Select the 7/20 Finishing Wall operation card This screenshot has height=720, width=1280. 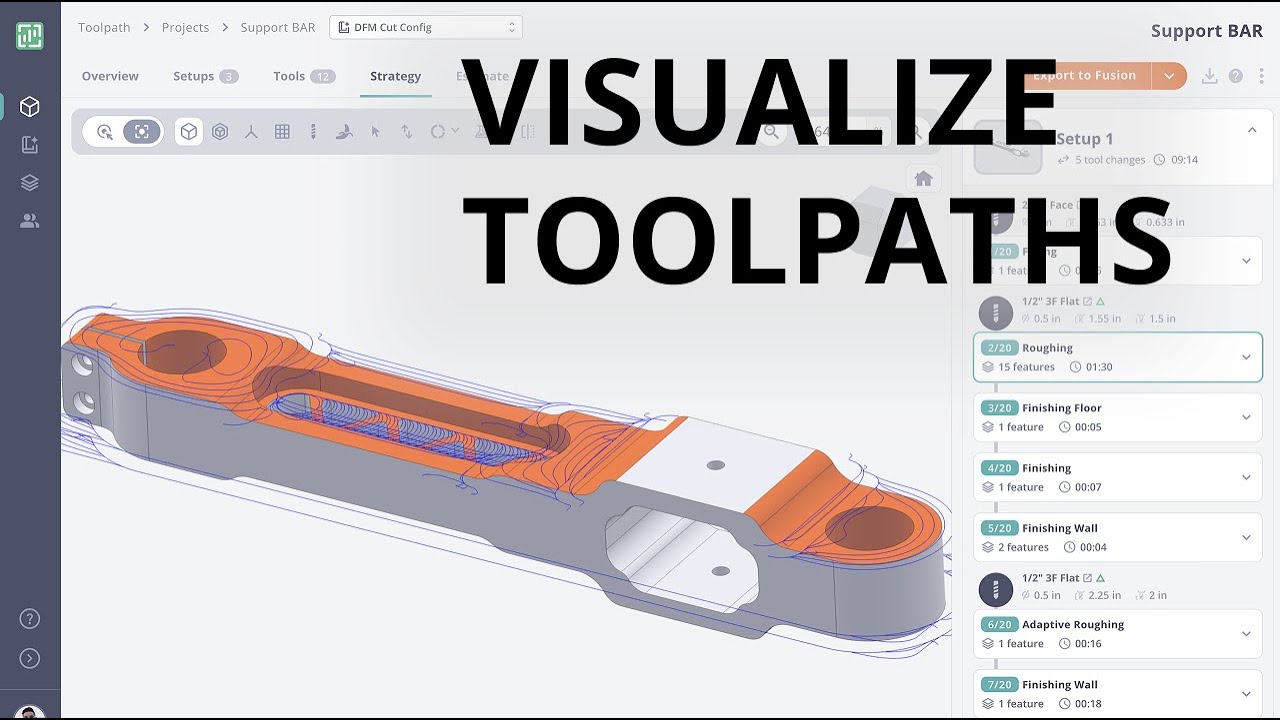[x=1118, y=694]
